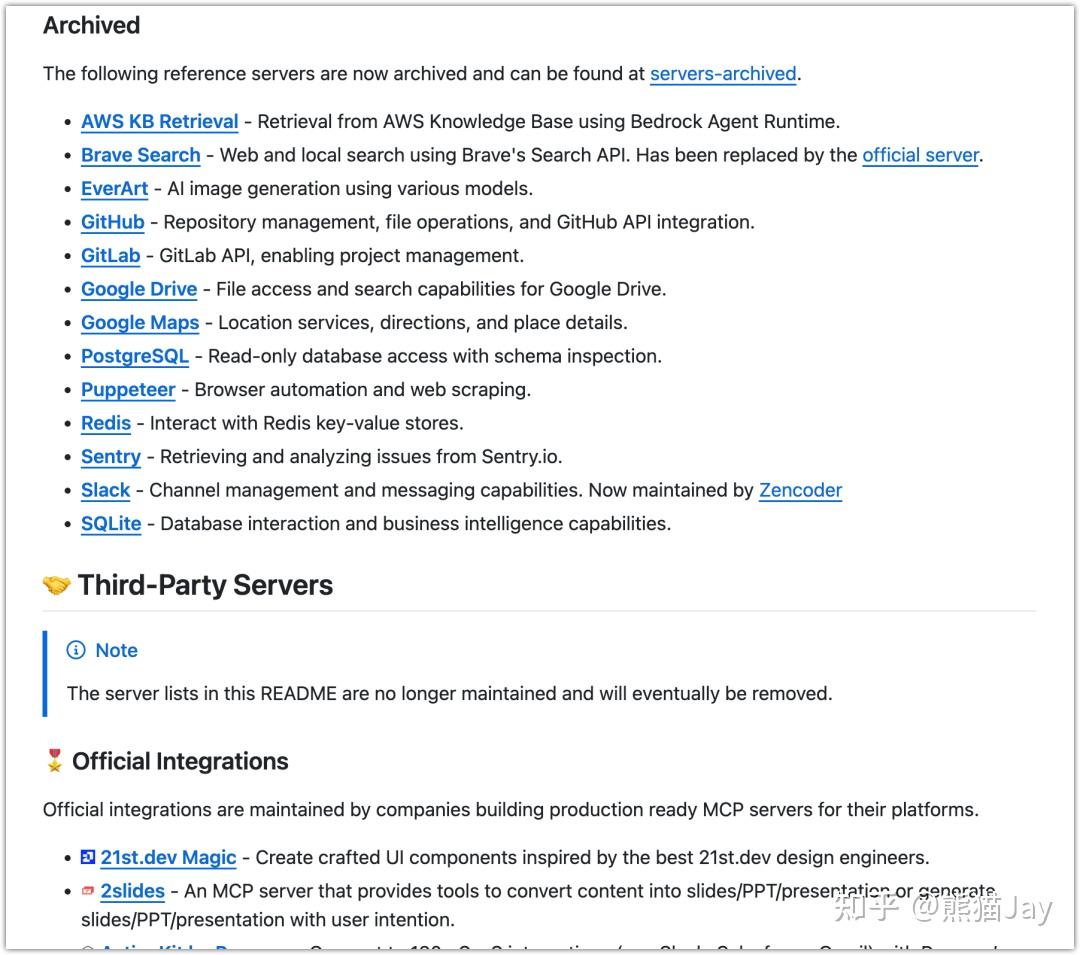Go to the SQLite server link

point(110,524)
